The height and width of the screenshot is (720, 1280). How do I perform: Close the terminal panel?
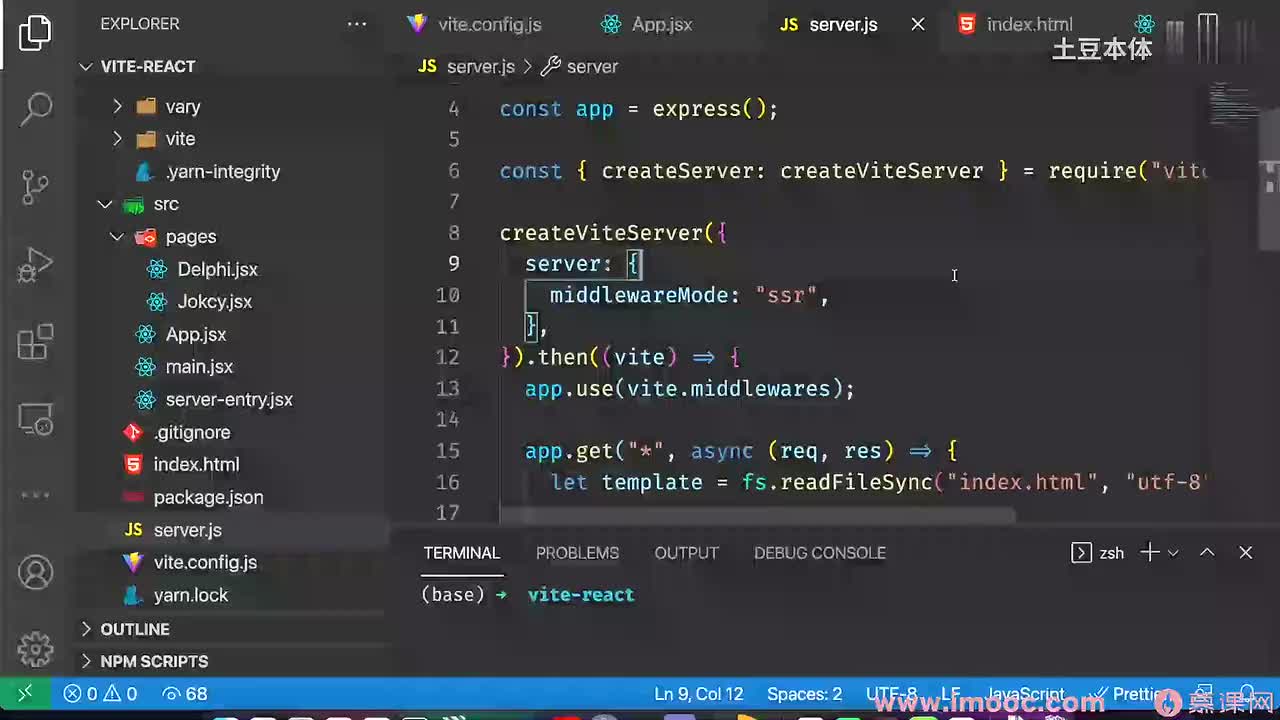pos(1246,552)
